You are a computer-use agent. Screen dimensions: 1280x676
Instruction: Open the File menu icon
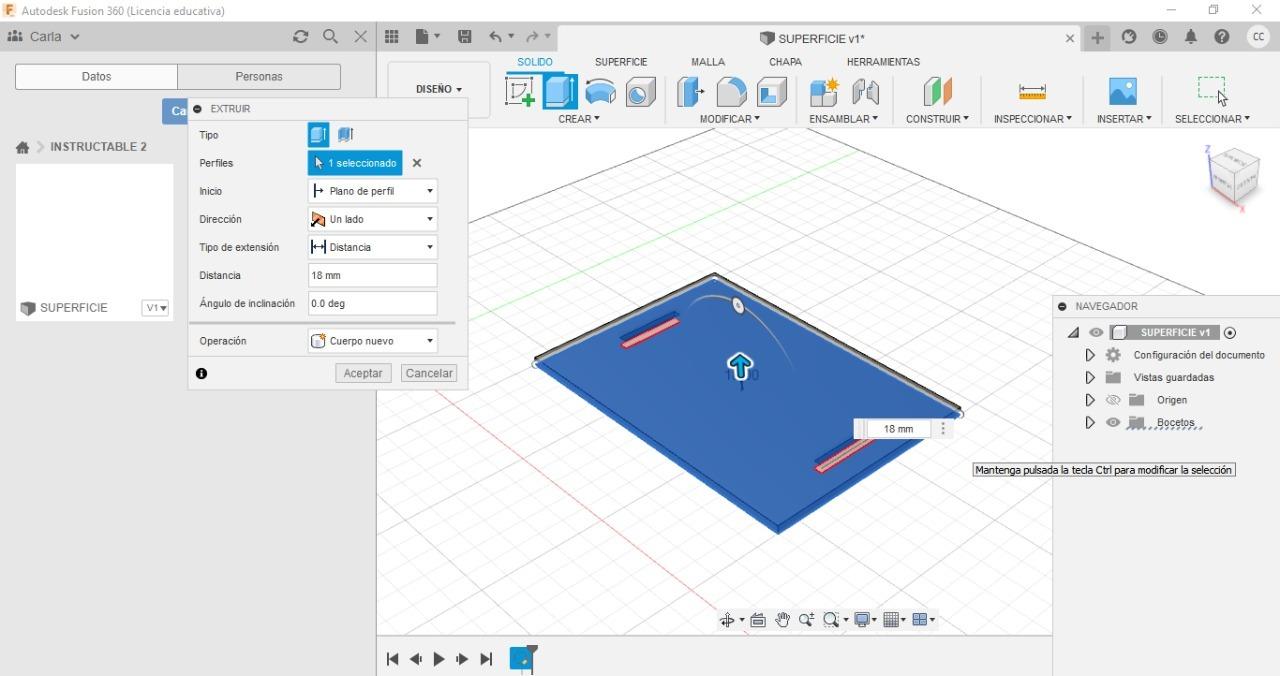(x=428, y=37)
